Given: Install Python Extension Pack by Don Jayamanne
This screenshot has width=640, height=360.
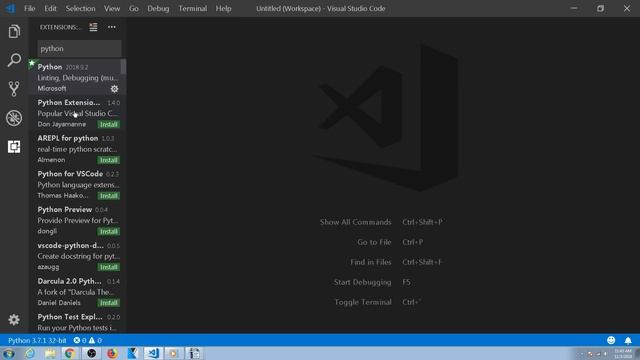Looking at the screenshot, I should [109, 124].
